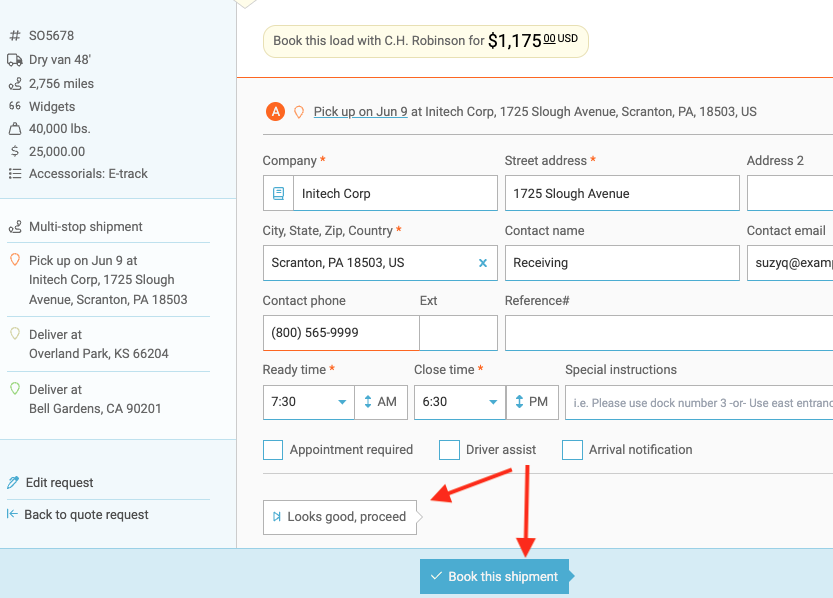Check the Driver assist option
The image size is (833, 598).
coord(449,450)
